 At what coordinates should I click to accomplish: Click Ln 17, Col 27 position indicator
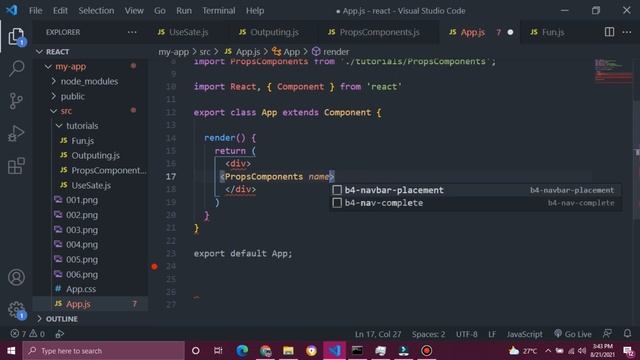click(378, 334)
